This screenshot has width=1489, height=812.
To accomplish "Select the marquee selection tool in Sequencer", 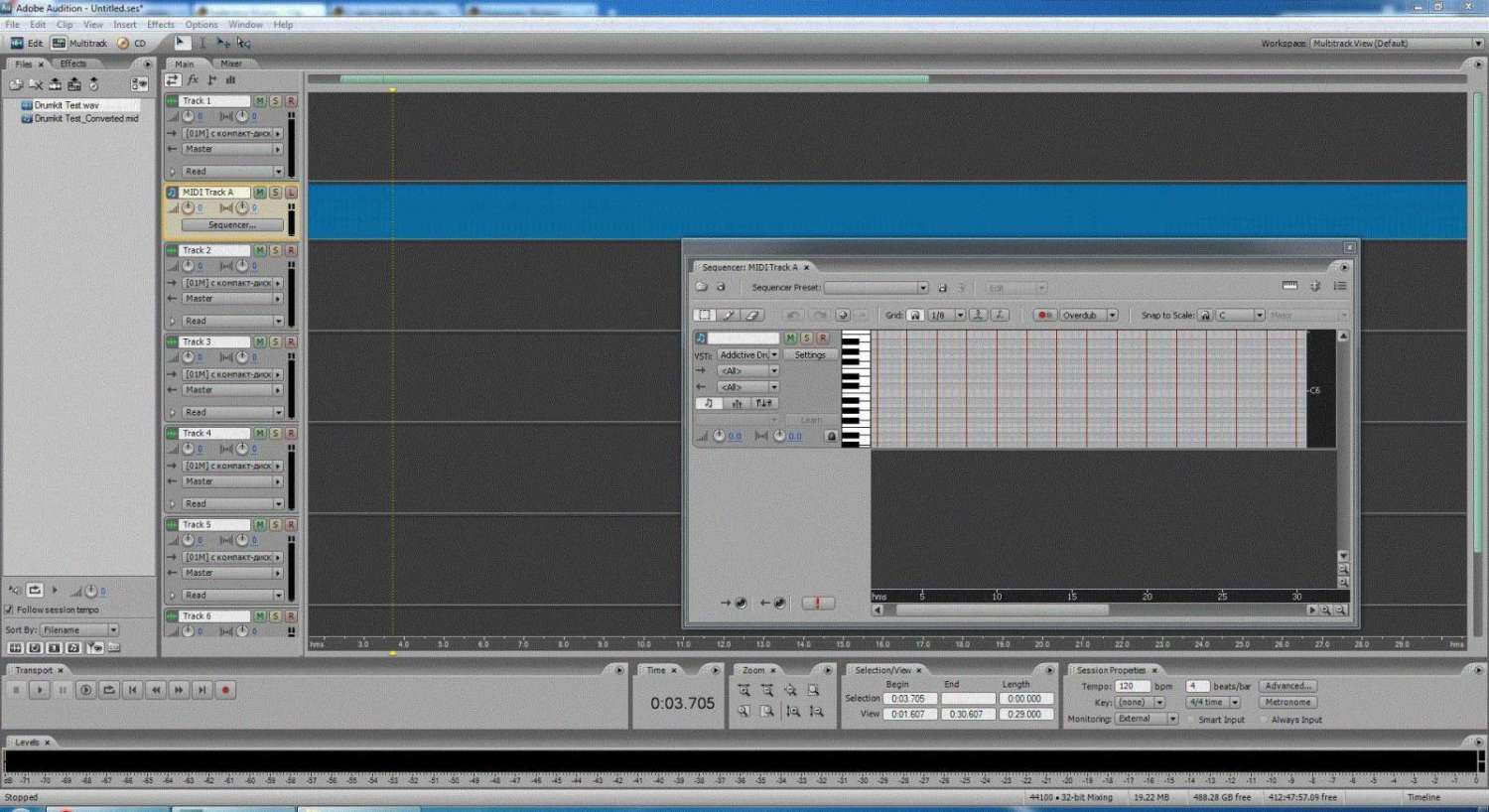I will (x=704, y=315).
